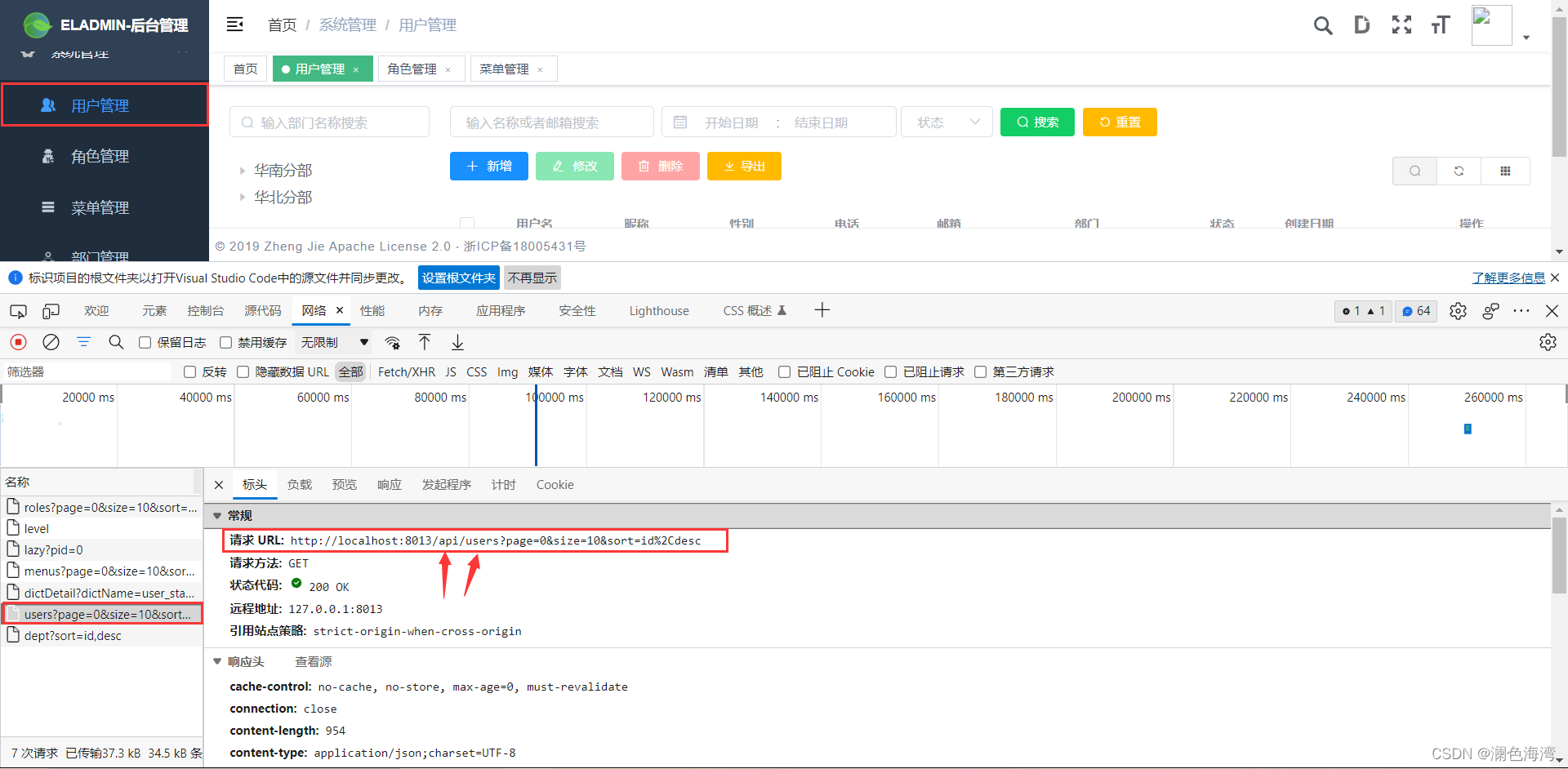The height and width of the screenshot is (769, 1568).
Task: Open the 元素 DevTools tab
Action: [154, 311]
